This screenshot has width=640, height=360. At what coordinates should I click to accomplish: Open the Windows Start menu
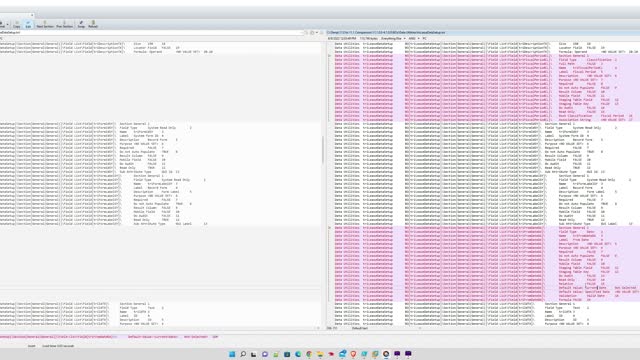(x=232, y=354)
